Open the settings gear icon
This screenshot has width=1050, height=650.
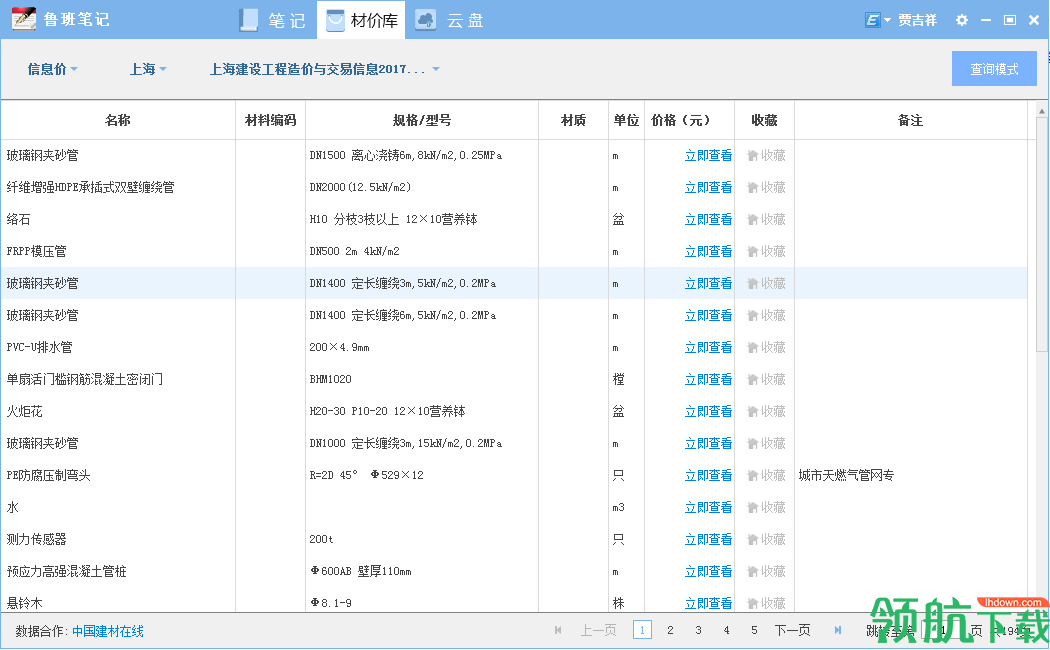pyautogui.click(x=962, y=20)
